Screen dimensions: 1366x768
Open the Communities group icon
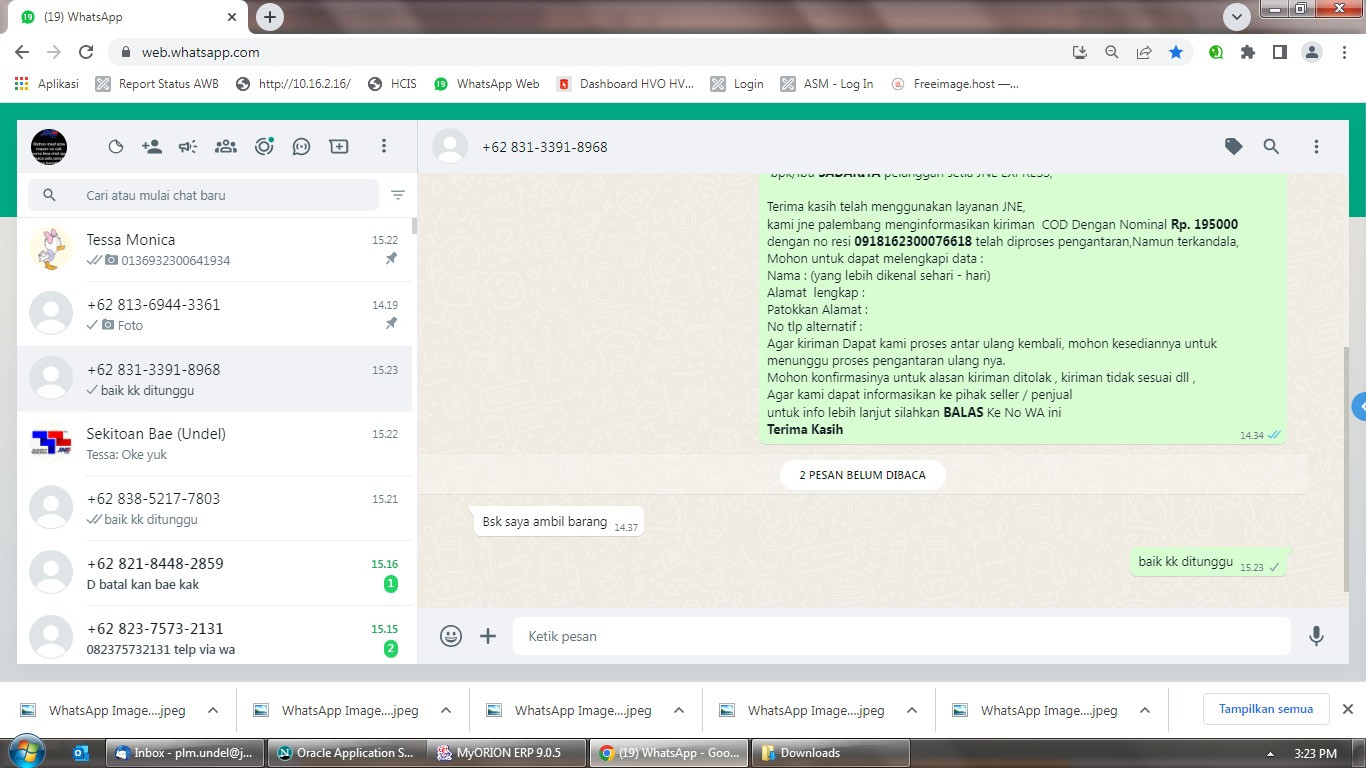tap(226, 147)
